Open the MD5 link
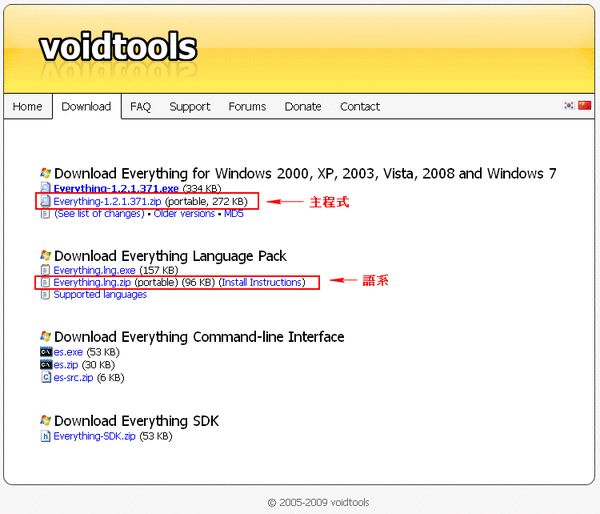This screenshot has width=600, height=514. click(x=233, y=214)
